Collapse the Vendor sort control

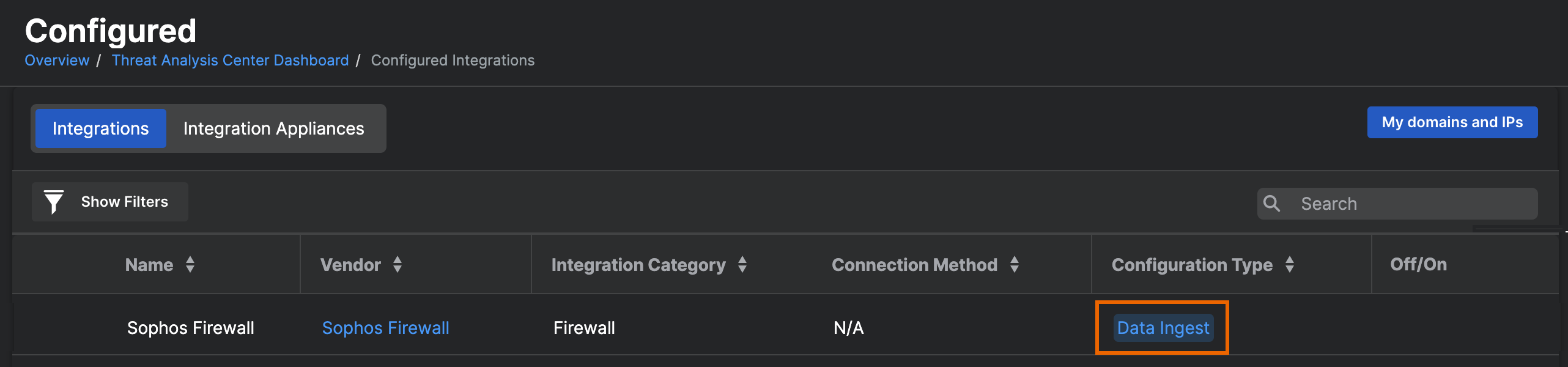click(x=396, y=269)
